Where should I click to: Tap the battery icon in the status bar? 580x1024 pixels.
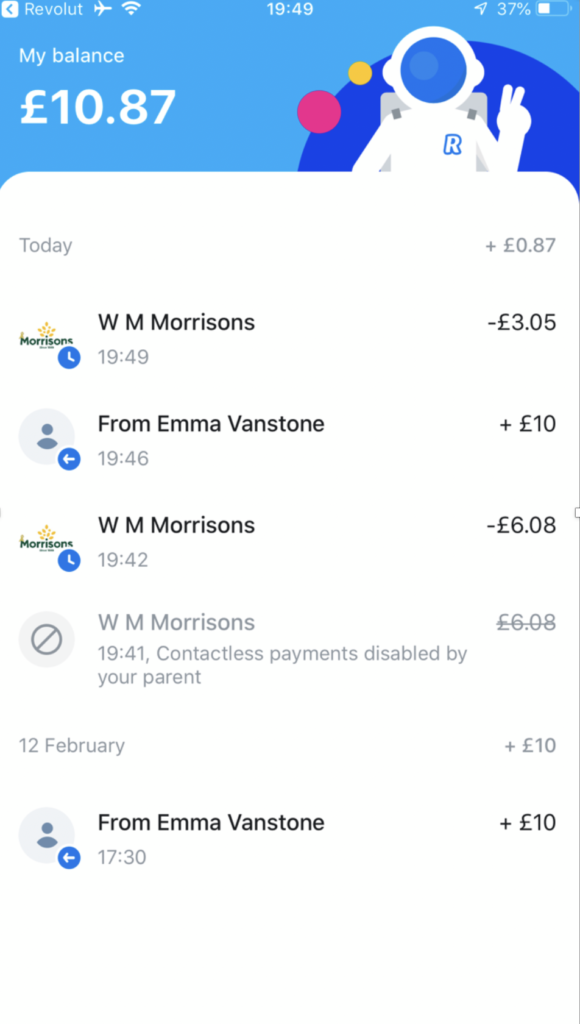click(x=553, y=10)
